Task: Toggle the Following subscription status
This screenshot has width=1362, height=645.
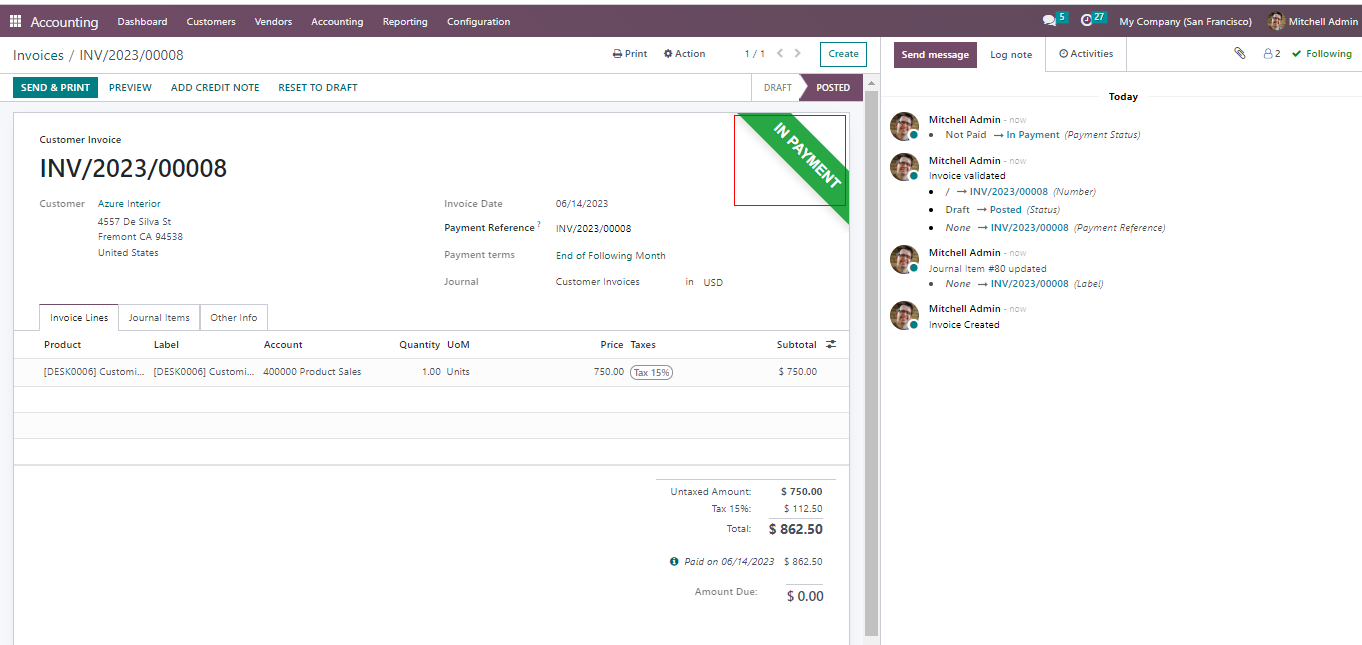Action: point(1321,54)
